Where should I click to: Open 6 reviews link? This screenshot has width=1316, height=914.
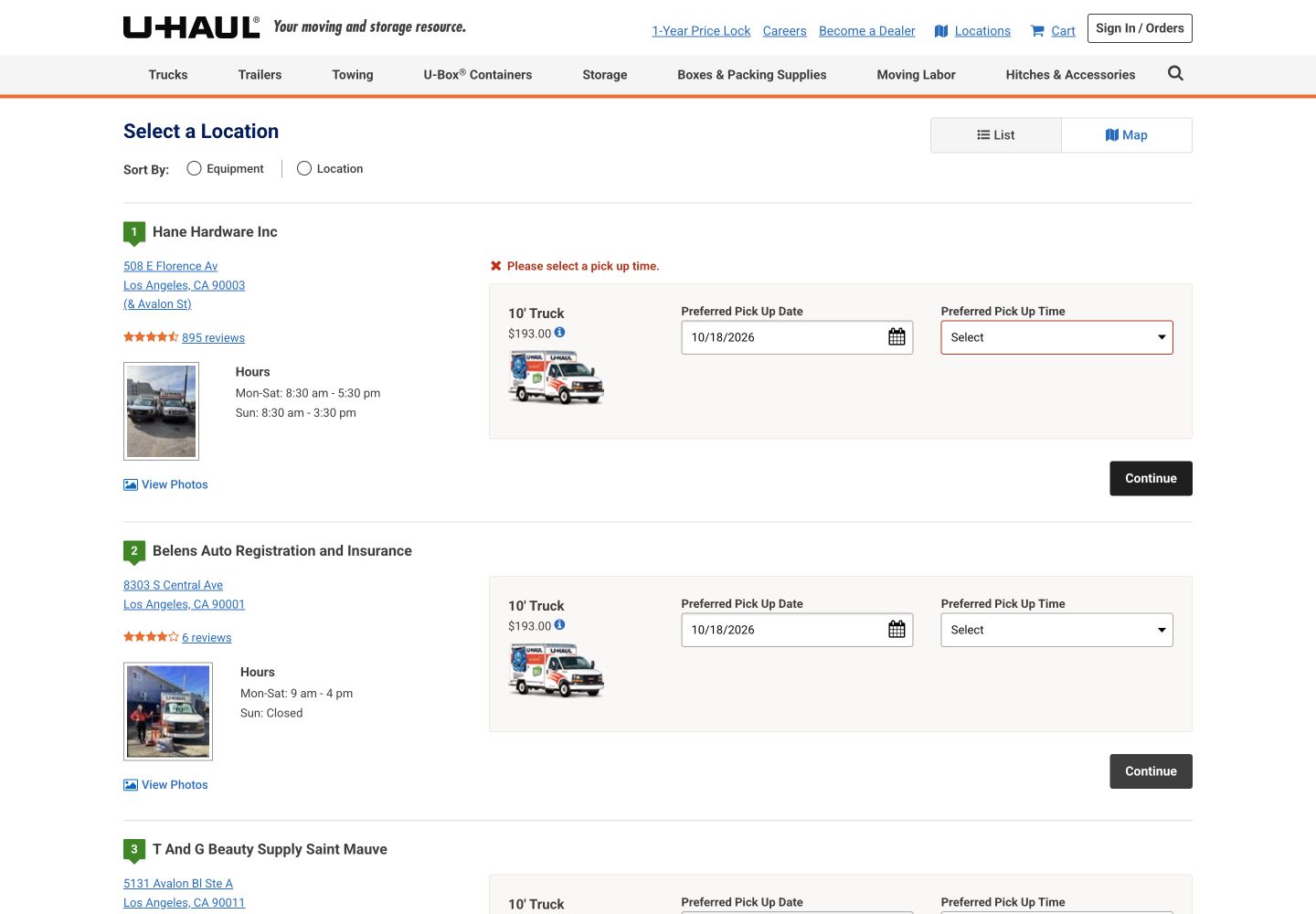tap(207, 638)
